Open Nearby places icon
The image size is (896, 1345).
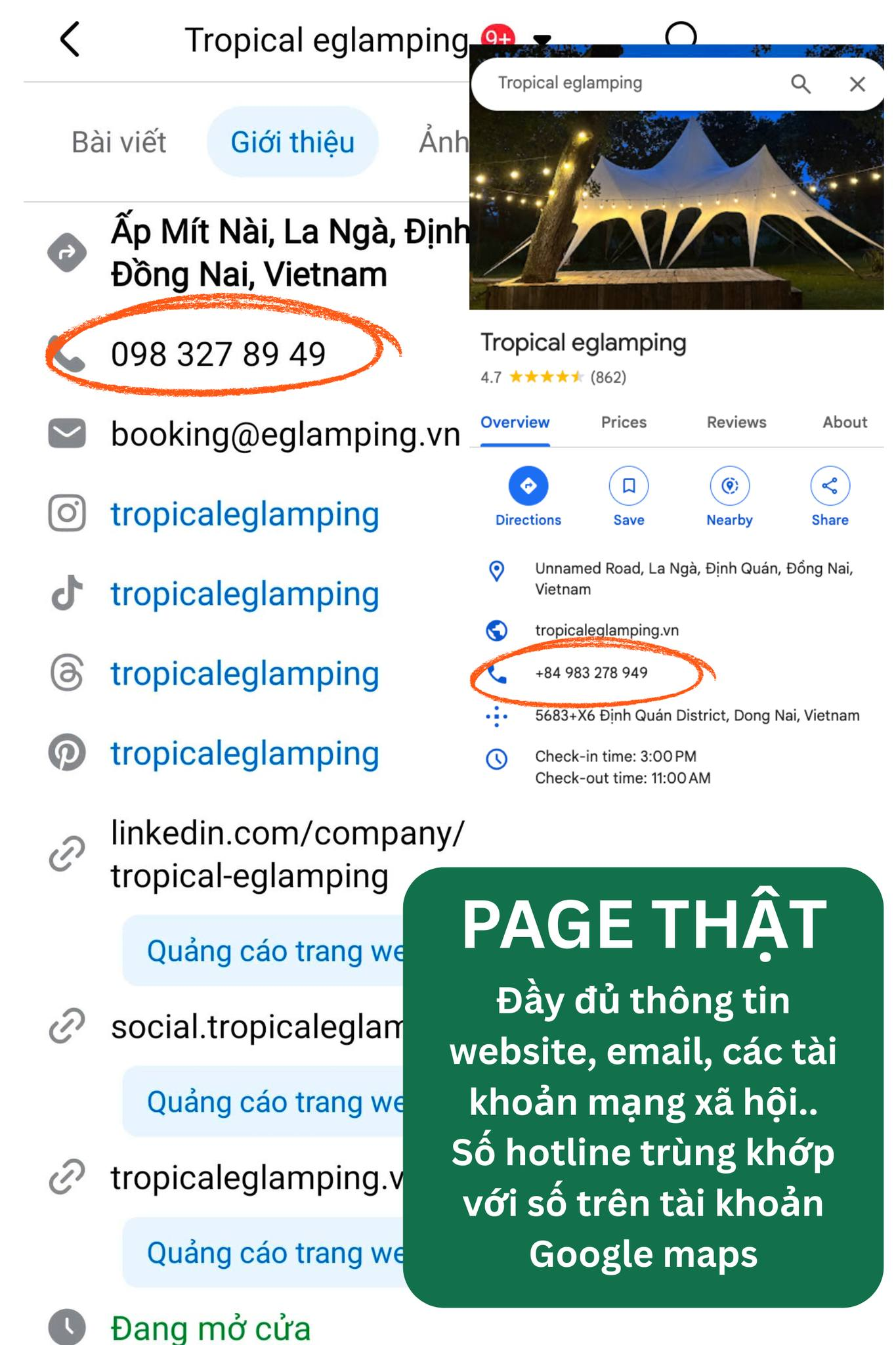pyautogui.click(x=729, y=486)
